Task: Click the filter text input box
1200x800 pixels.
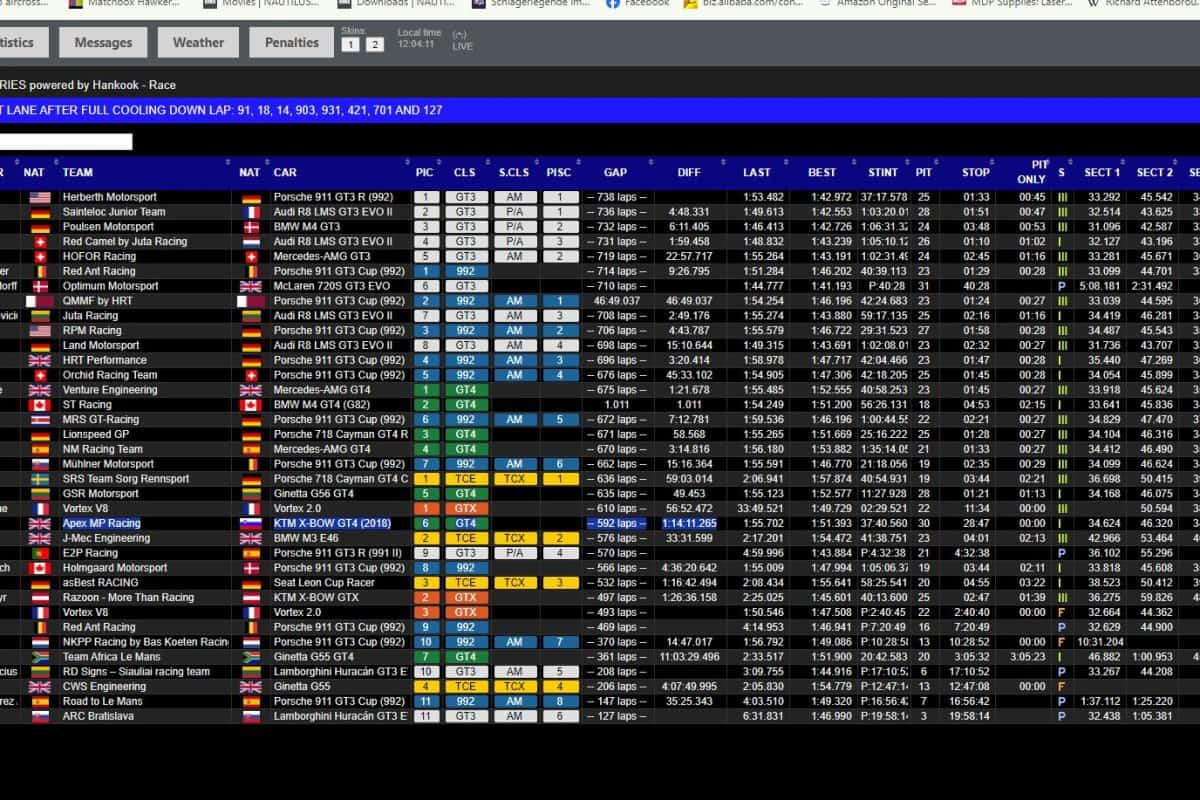Action: coord(66,142)
